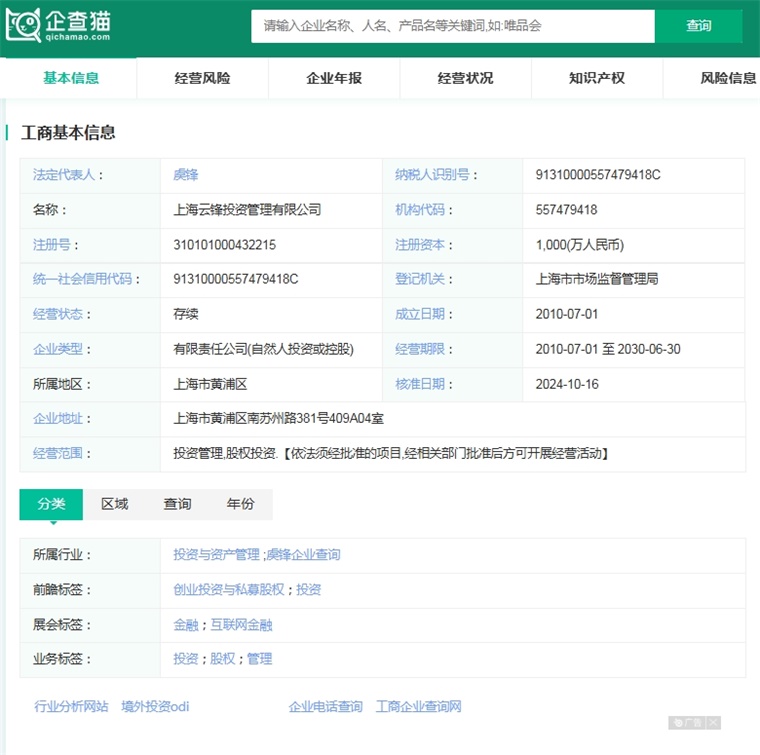Click the 企查猫 logo icon
Viewport: 760px width, 755px height.
(24, 25)
